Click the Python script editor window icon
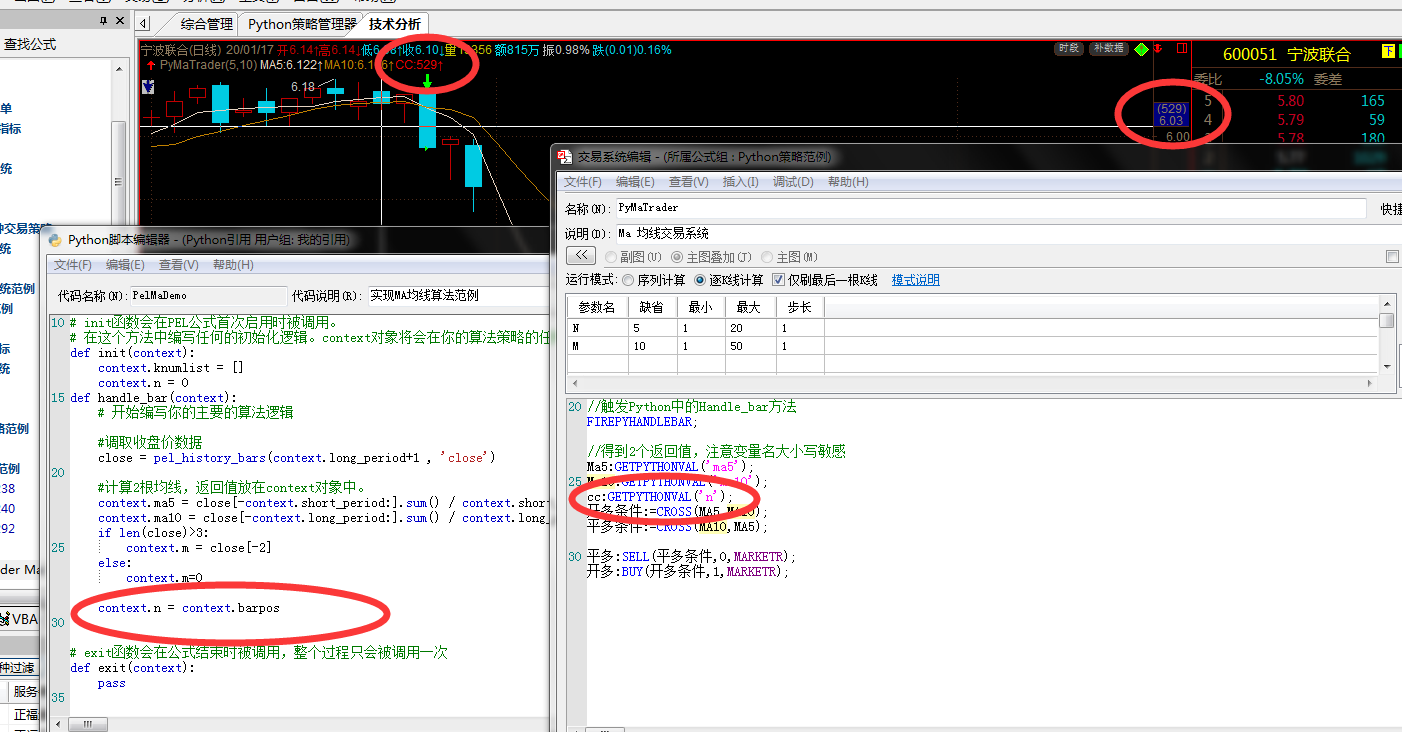1402x732 pixels. (54, 240)
